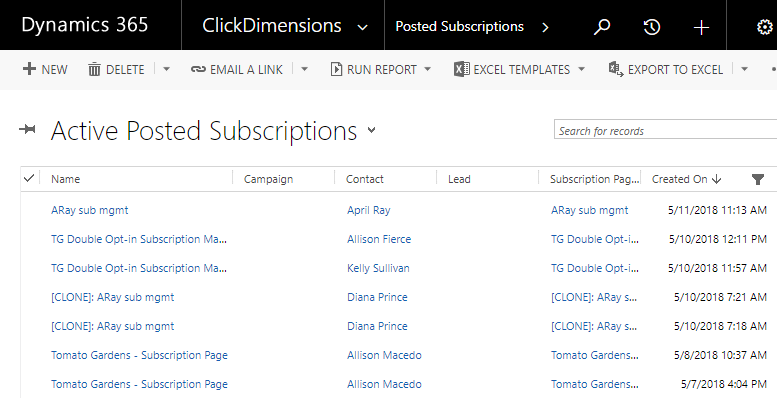Open Allison Fierce's TG Double Opt-in subscription name

(x=139, y=239)
